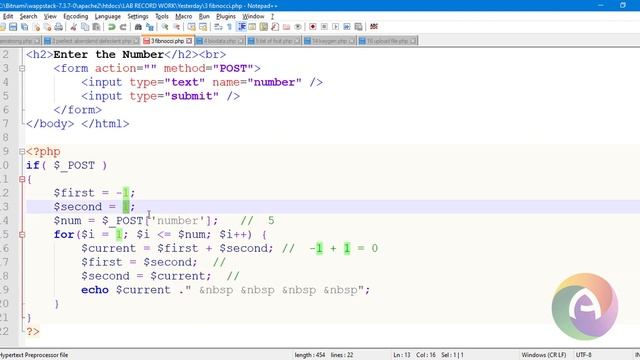Toggle file monitoring with the eye icon
This screenshot has width=640, height=360.
click(x=298, y=27)
